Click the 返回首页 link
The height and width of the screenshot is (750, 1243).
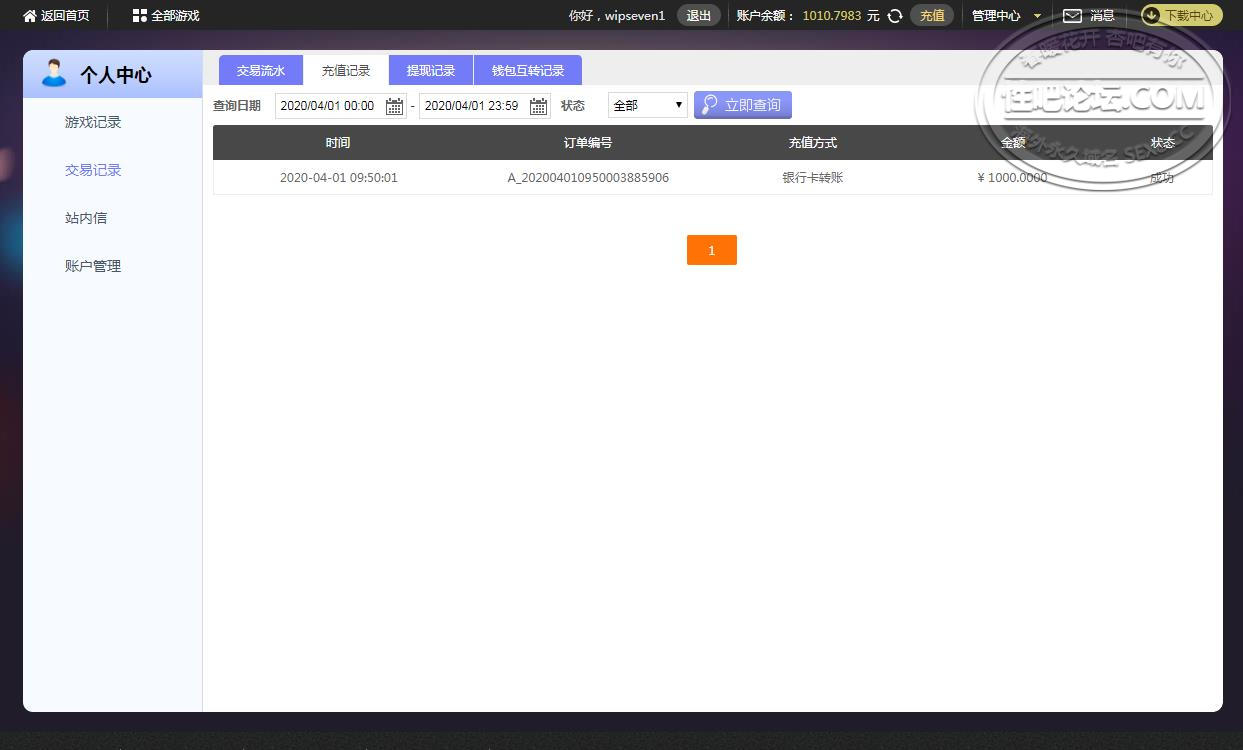tap(65, 16)
